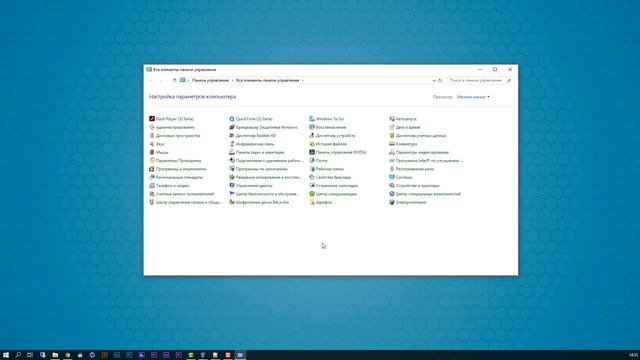640x360 pixels.
Task: Click the Центр специальных возможностей icon
Action: tap(392, 194)
